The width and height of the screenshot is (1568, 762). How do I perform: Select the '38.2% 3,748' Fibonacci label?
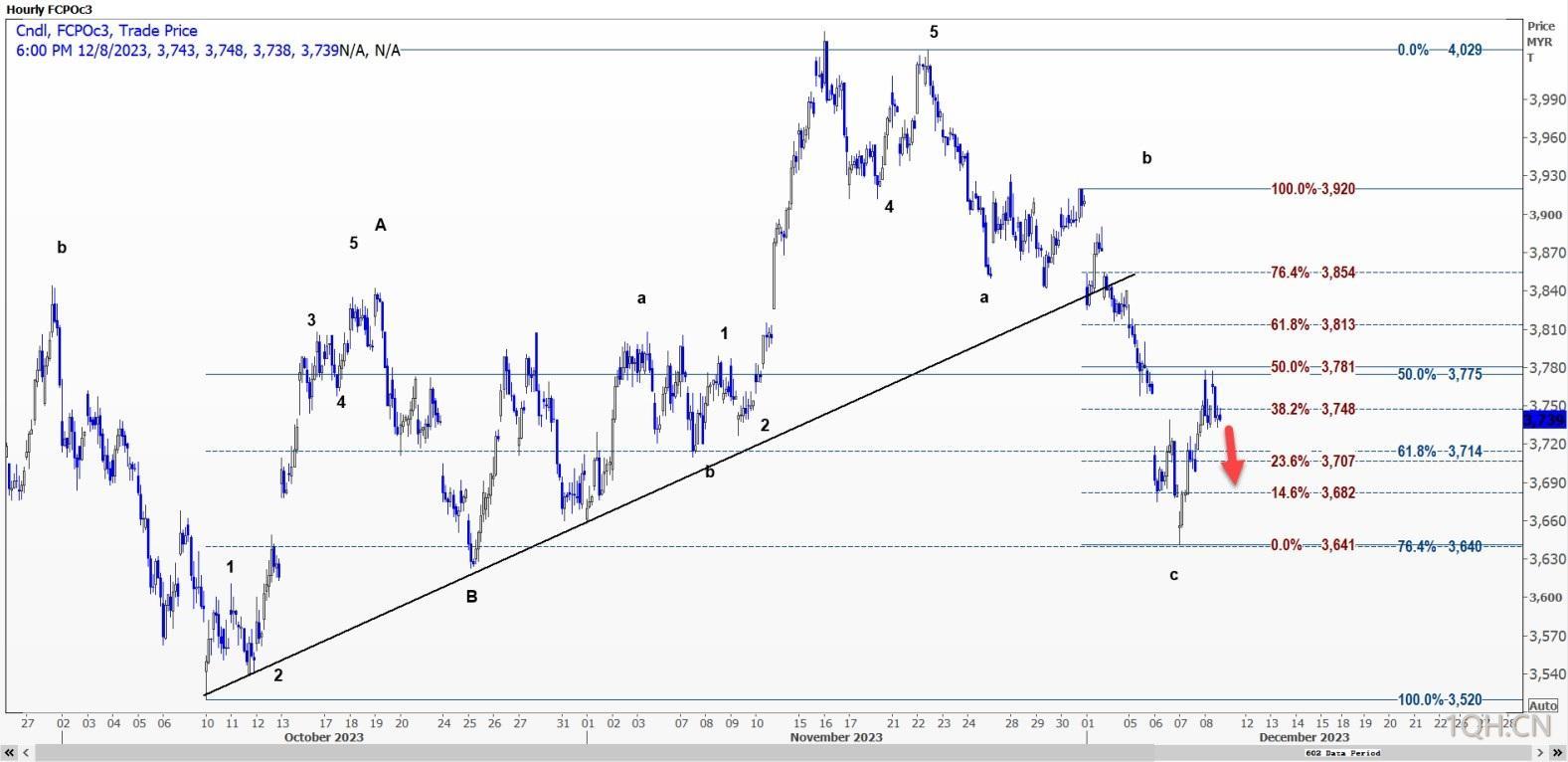(1312, 409)
